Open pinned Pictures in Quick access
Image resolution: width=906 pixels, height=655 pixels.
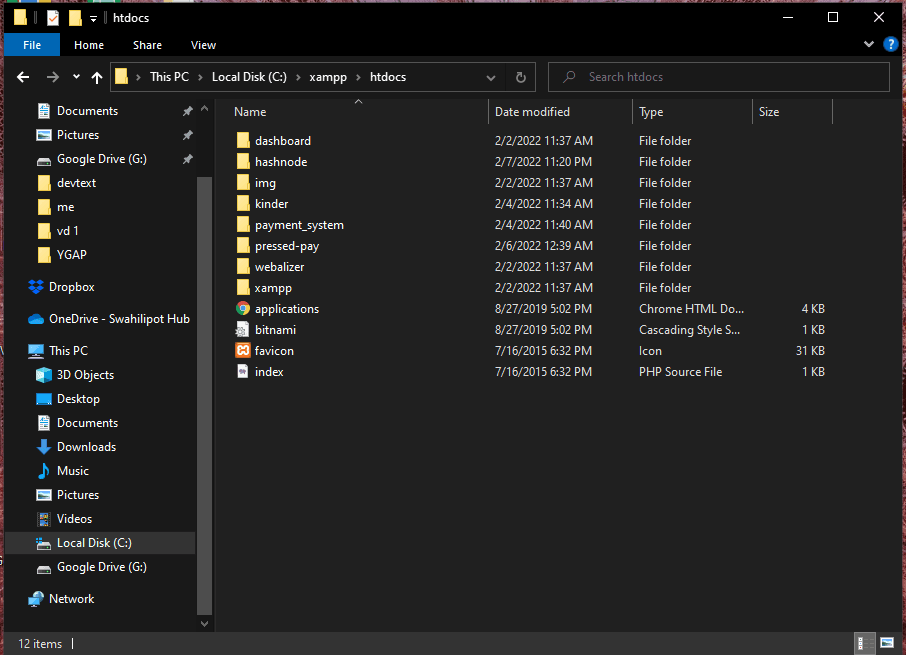[77, 135]
